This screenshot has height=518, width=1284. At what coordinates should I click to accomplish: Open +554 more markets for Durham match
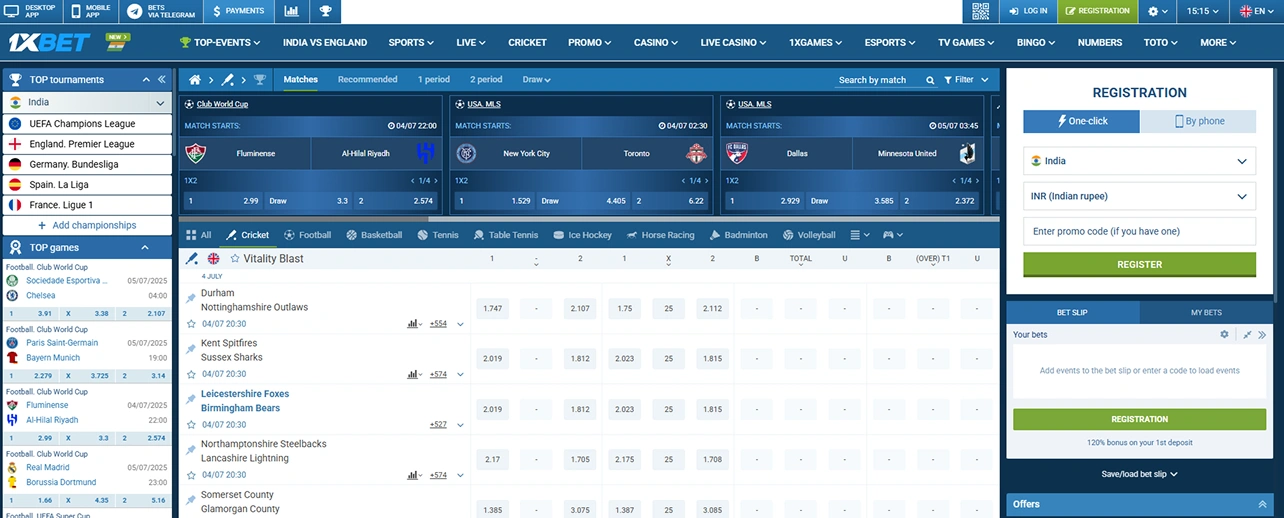coord(438,324)
